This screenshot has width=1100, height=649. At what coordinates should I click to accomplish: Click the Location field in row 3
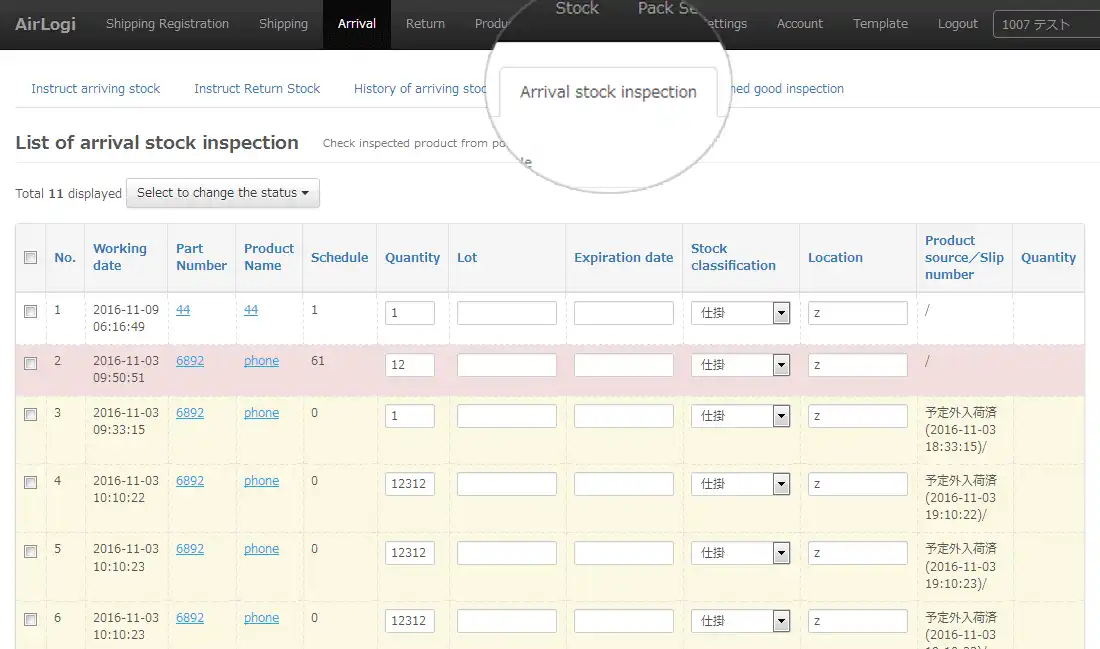[857, 416]
